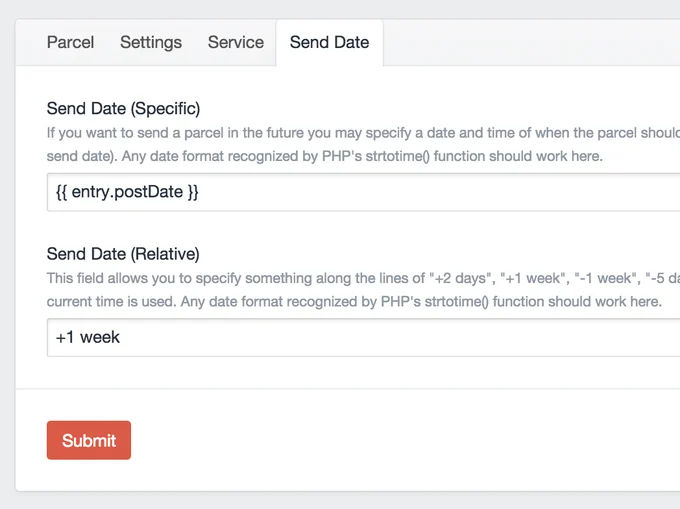Click the "+2 days" example in help text
This screenshot has width=680, height=509.
[x=462, y=278]
